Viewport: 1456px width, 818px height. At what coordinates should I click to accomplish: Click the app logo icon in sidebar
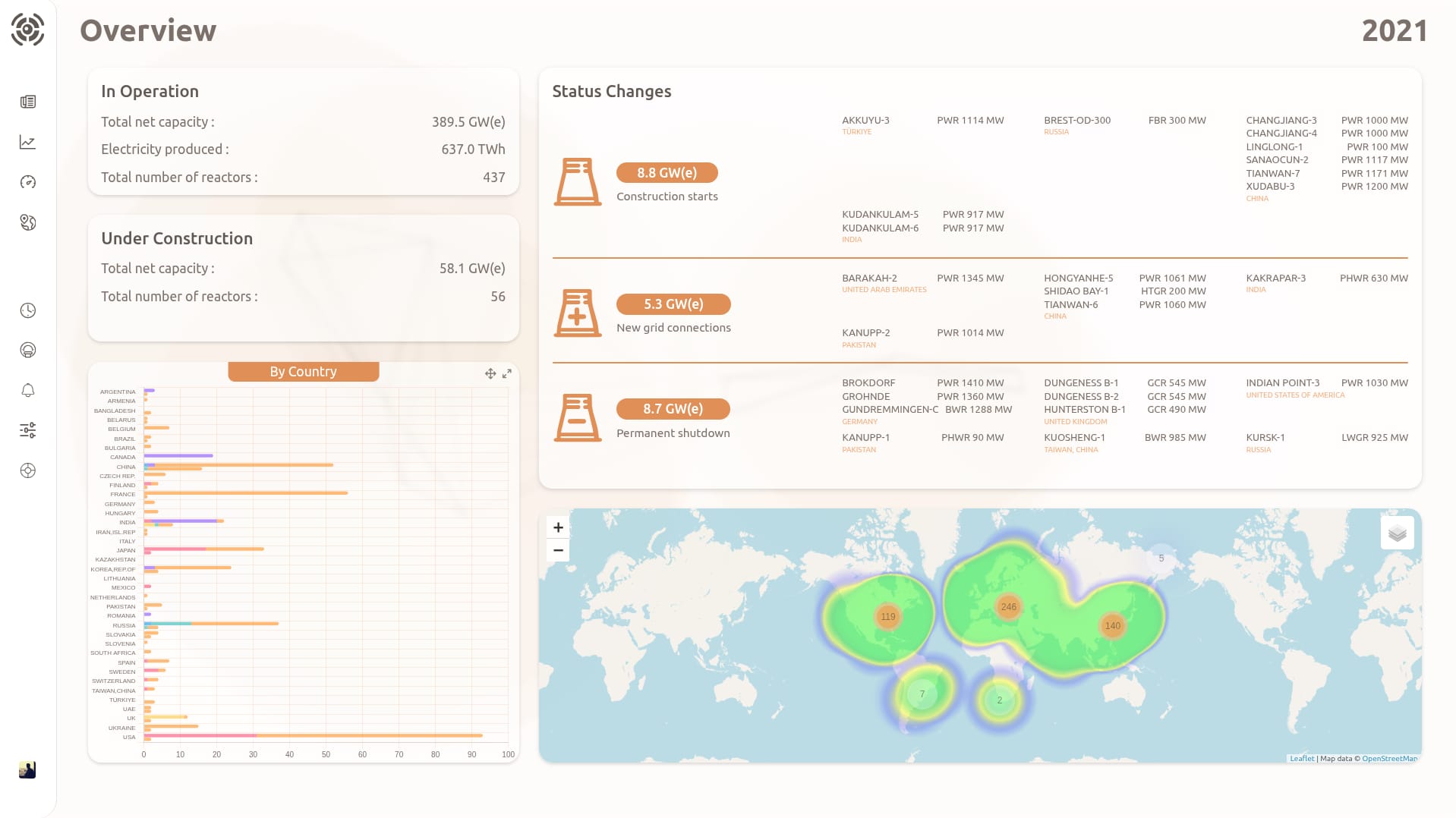point(27,30)
